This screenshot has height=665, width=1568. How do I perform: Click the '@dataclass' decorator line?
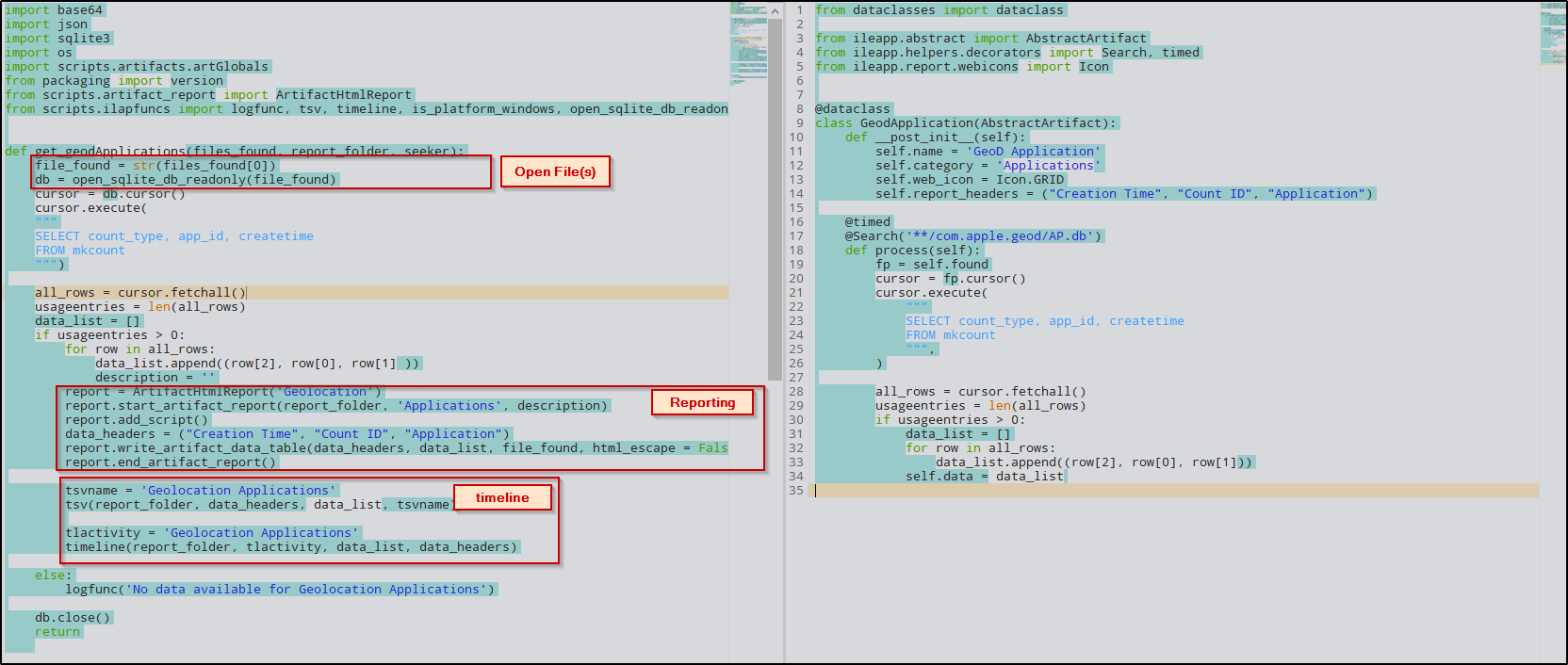pyautogui.click(x=853, y=109)
